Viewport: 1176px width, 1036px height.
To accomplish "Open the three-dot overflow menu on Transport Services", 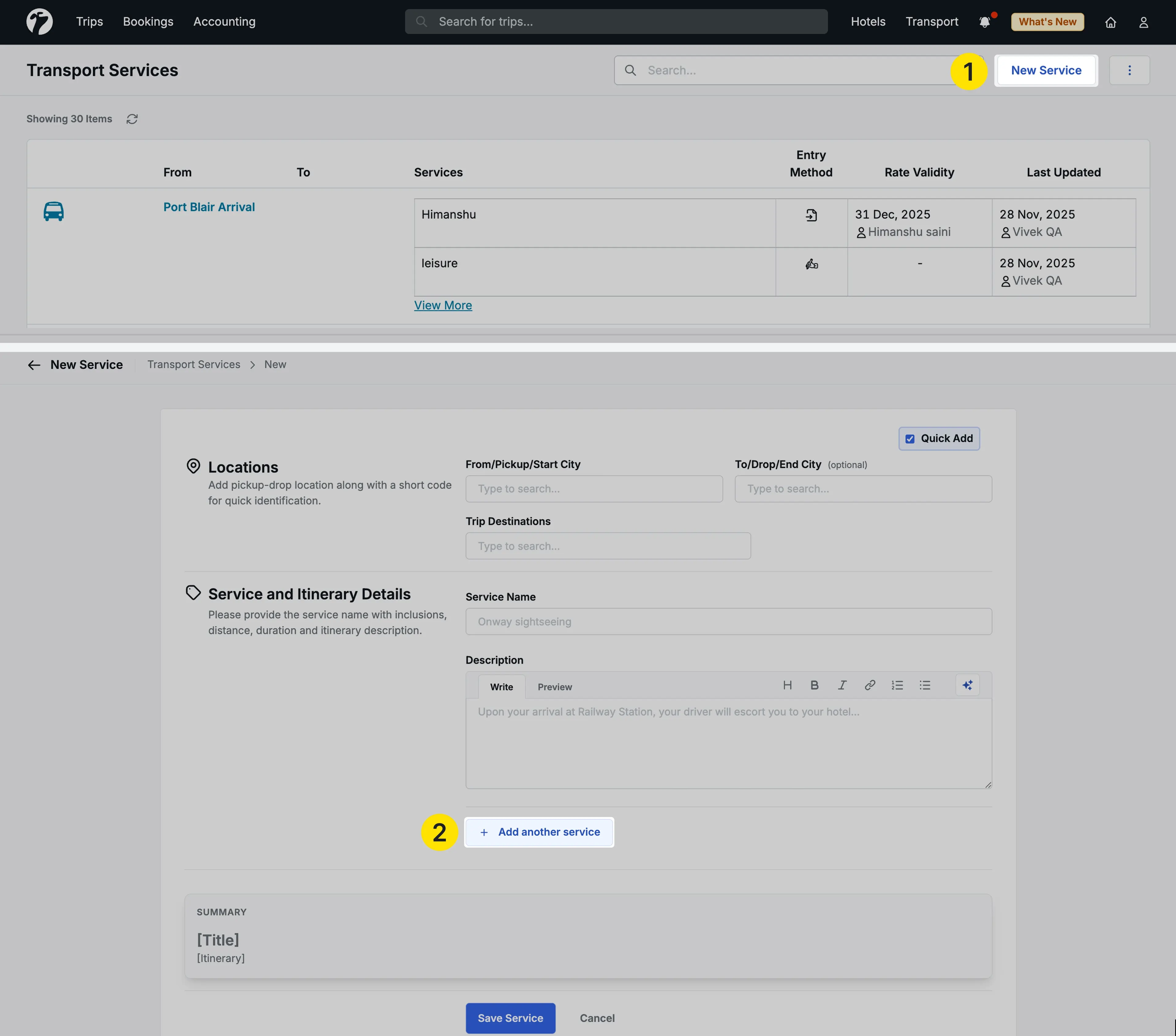I will point(1129,70).
